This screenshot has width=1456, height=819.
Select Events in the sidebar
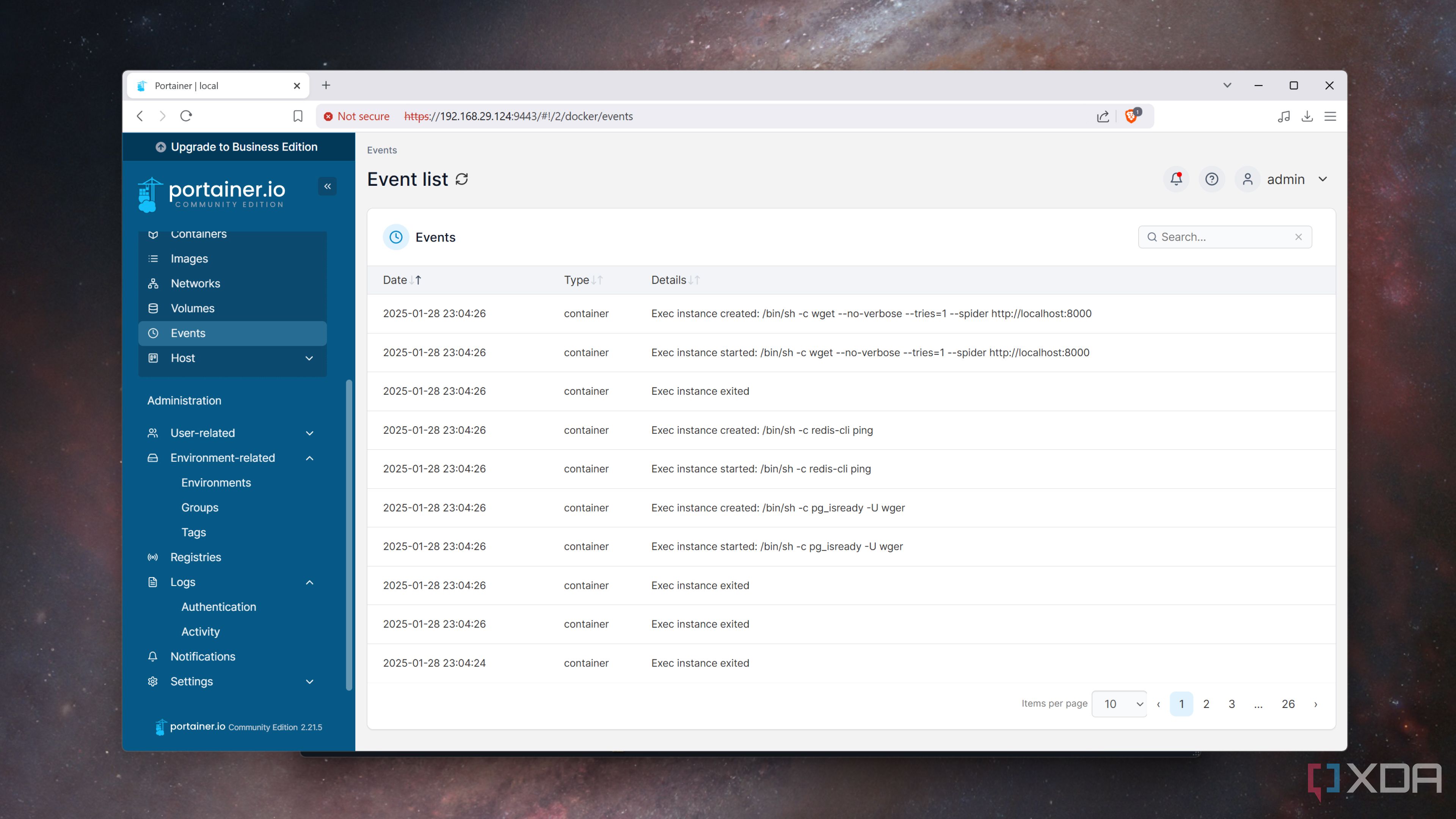232,333
